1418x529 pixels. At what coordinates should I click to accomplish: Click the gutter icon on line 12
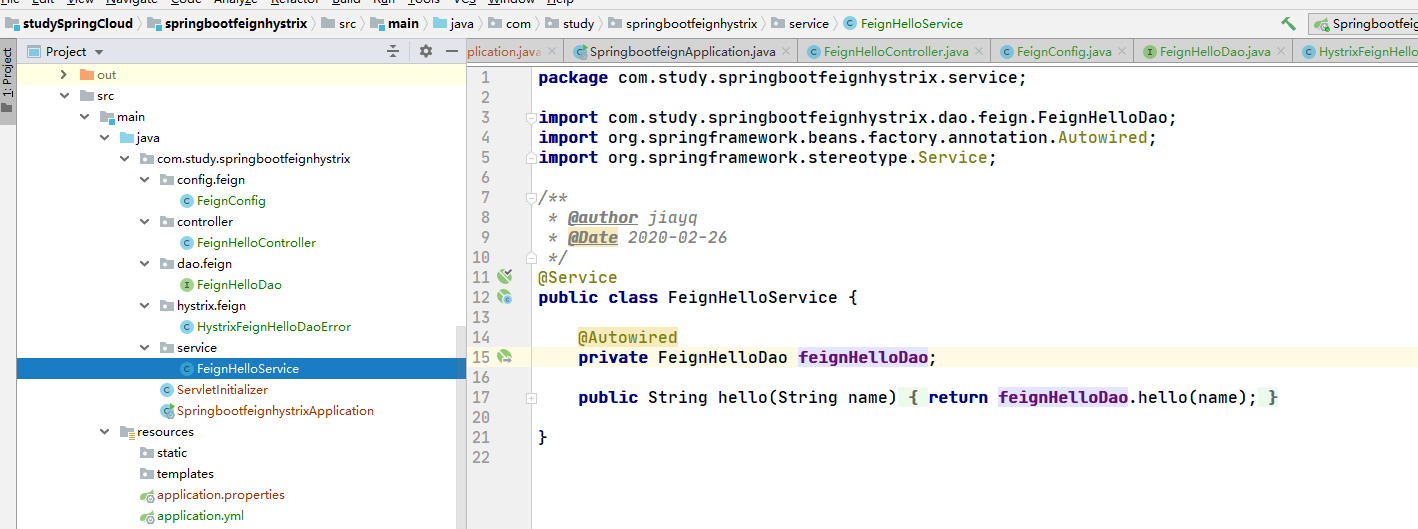pyautogui.click(x=505, y=297)
